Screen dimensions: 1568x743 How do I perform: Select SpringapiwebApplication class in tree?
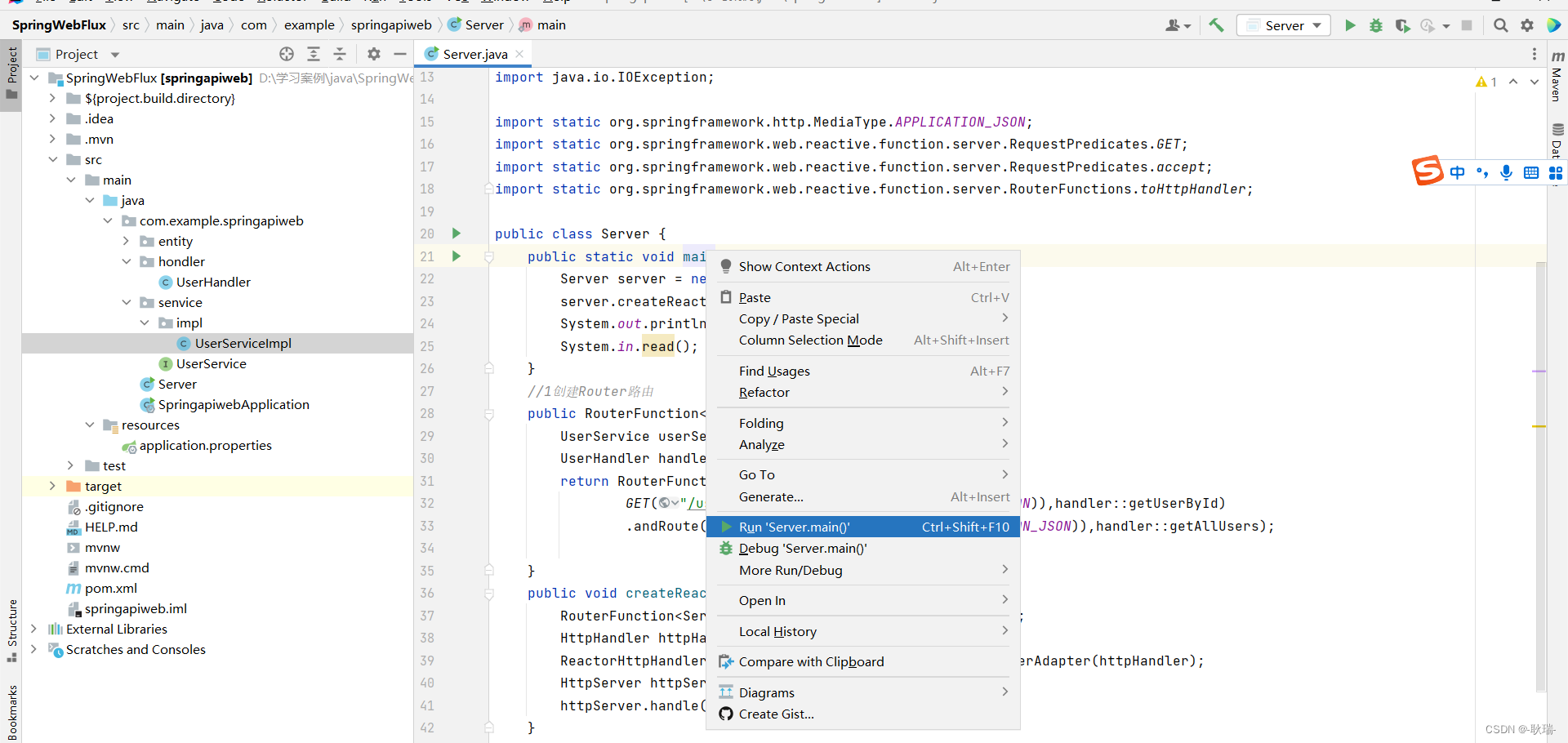(234, 404)
